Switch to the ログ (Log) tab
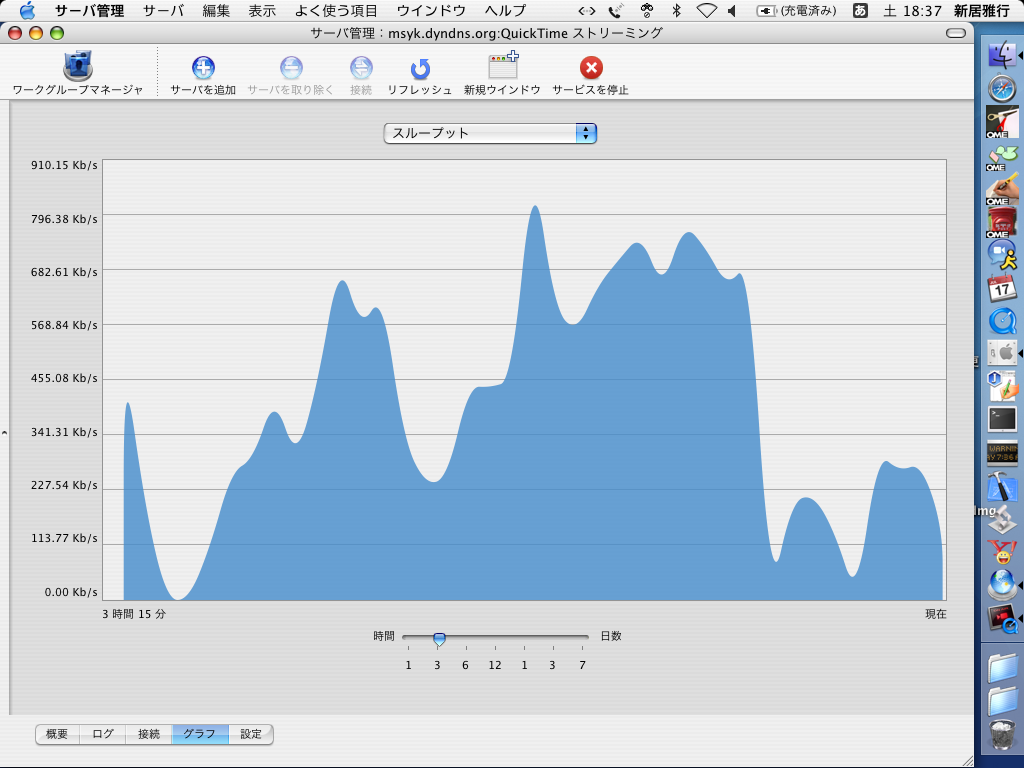The image size is (1024, 768). (x=103, y=734)
